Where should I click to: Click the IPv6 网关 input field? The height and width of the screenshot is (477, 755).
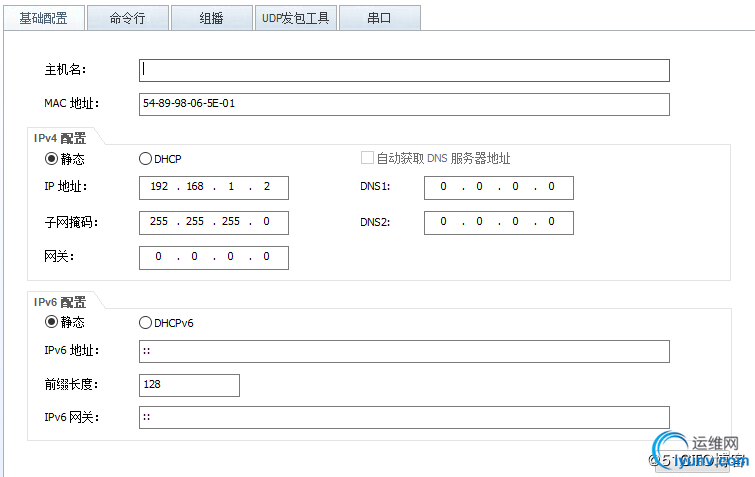click(404, 417)
